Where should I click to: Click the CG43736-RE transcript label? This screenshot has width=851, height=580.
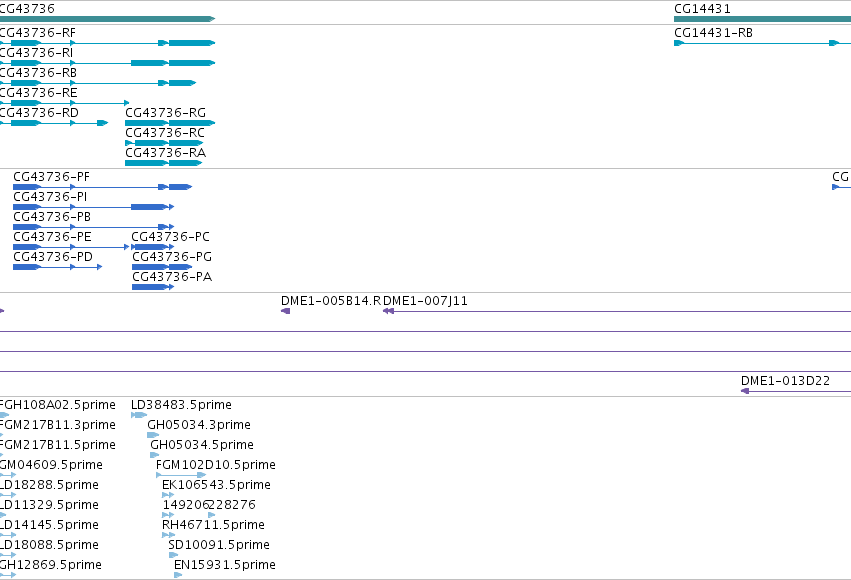coord(39,93)
